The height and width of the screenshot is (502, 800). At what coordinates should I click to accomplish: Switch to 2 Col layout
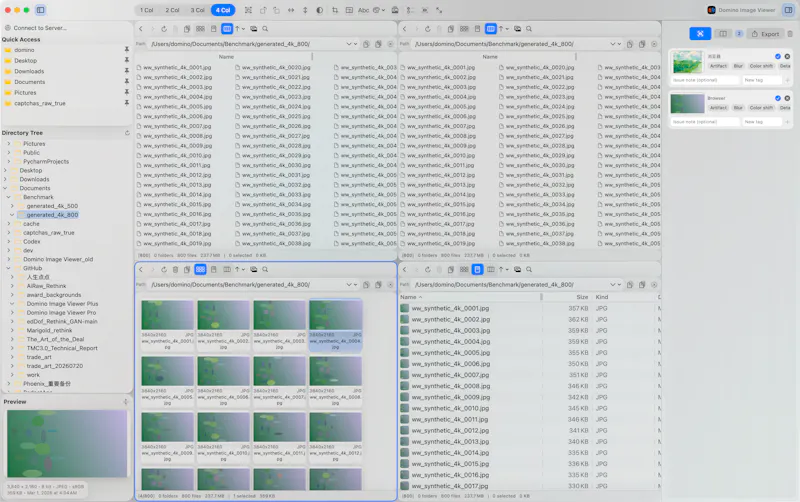172,10
